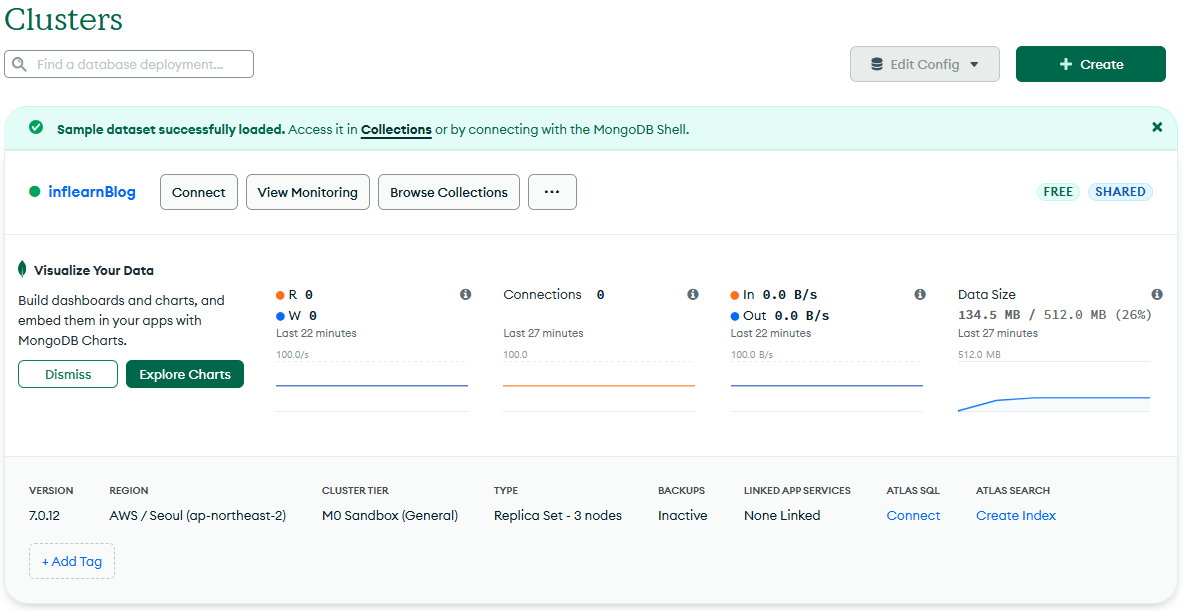Click the Data Size area chart
Screen dimensions: 1185x611
(1054, 386)
